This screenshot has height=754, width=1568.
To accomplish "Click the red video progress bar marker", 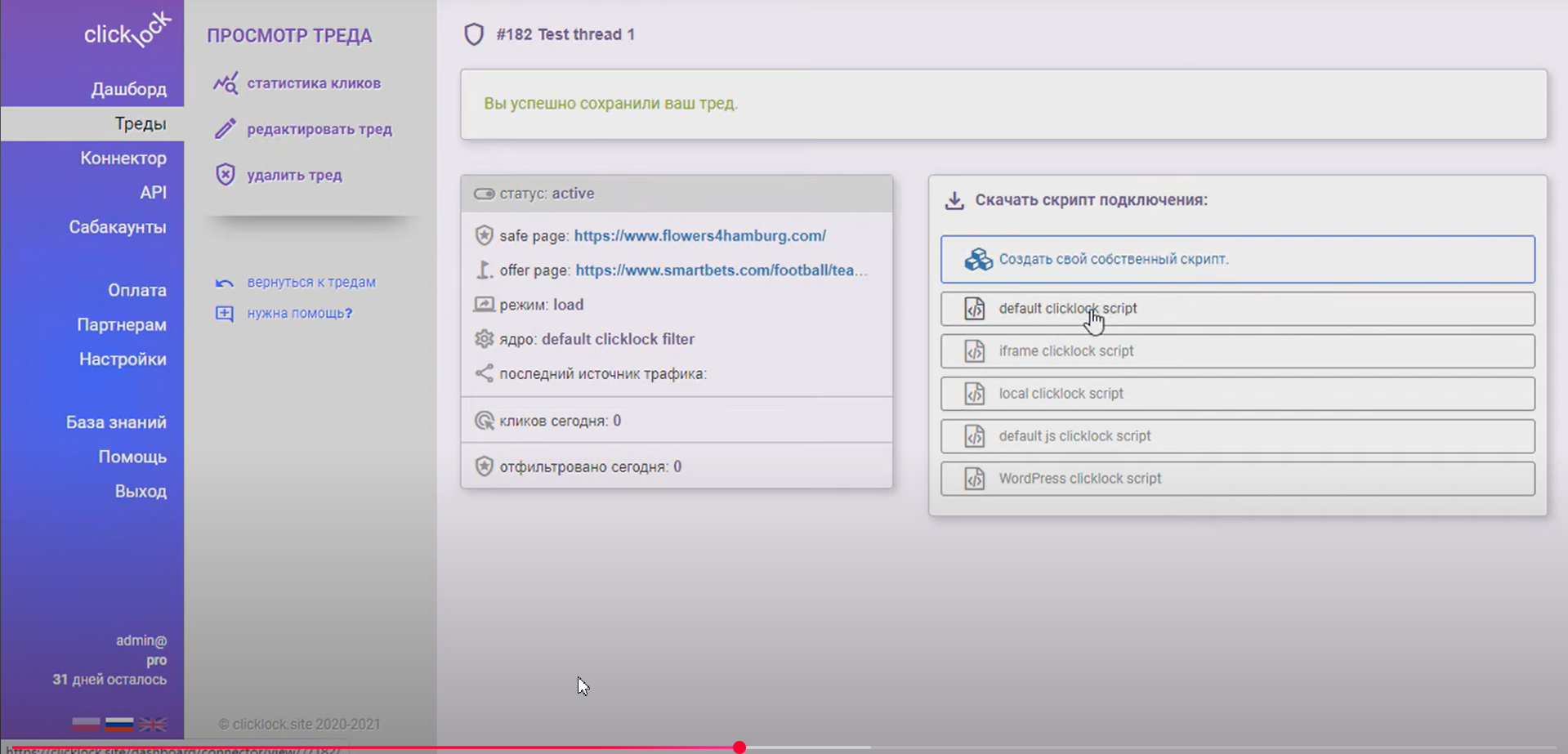I will click(739, 747).
